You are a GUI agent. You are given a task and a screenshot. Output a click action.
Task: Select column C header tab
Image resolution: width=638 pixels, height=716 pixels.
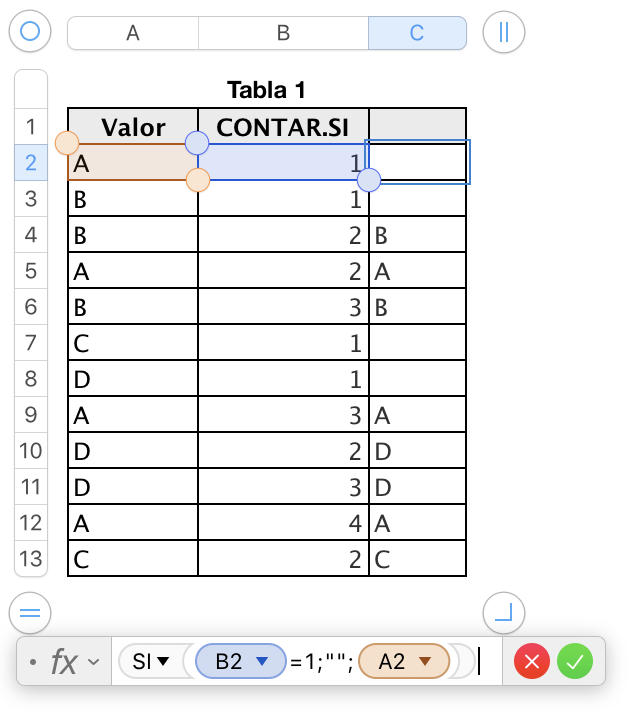click(x=417, y=33)
